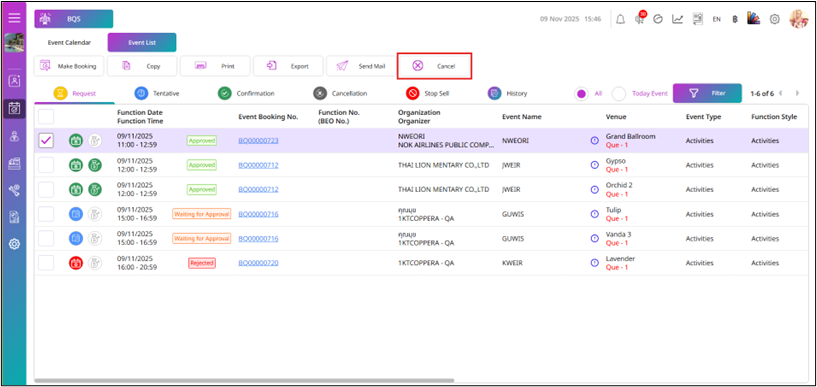Uncheck the checkbox for booking BQ00000723
The width and height of the screenshot is (817, 387).
(46, 140)
